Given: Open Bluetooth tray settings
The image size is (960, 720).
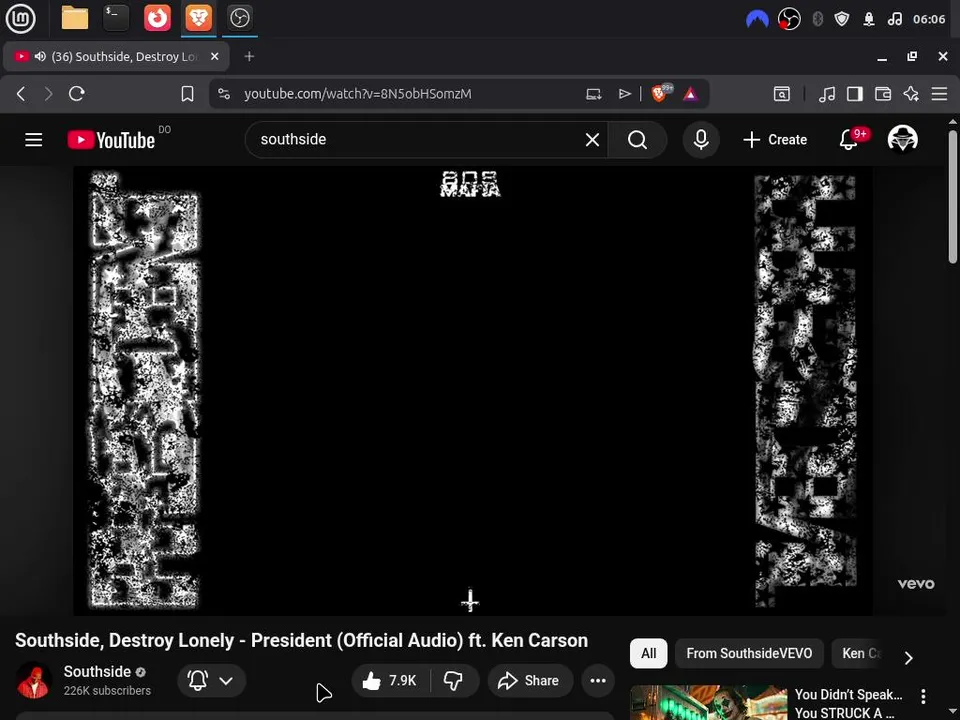Looking at the screenshot, I should coord(817,20).
